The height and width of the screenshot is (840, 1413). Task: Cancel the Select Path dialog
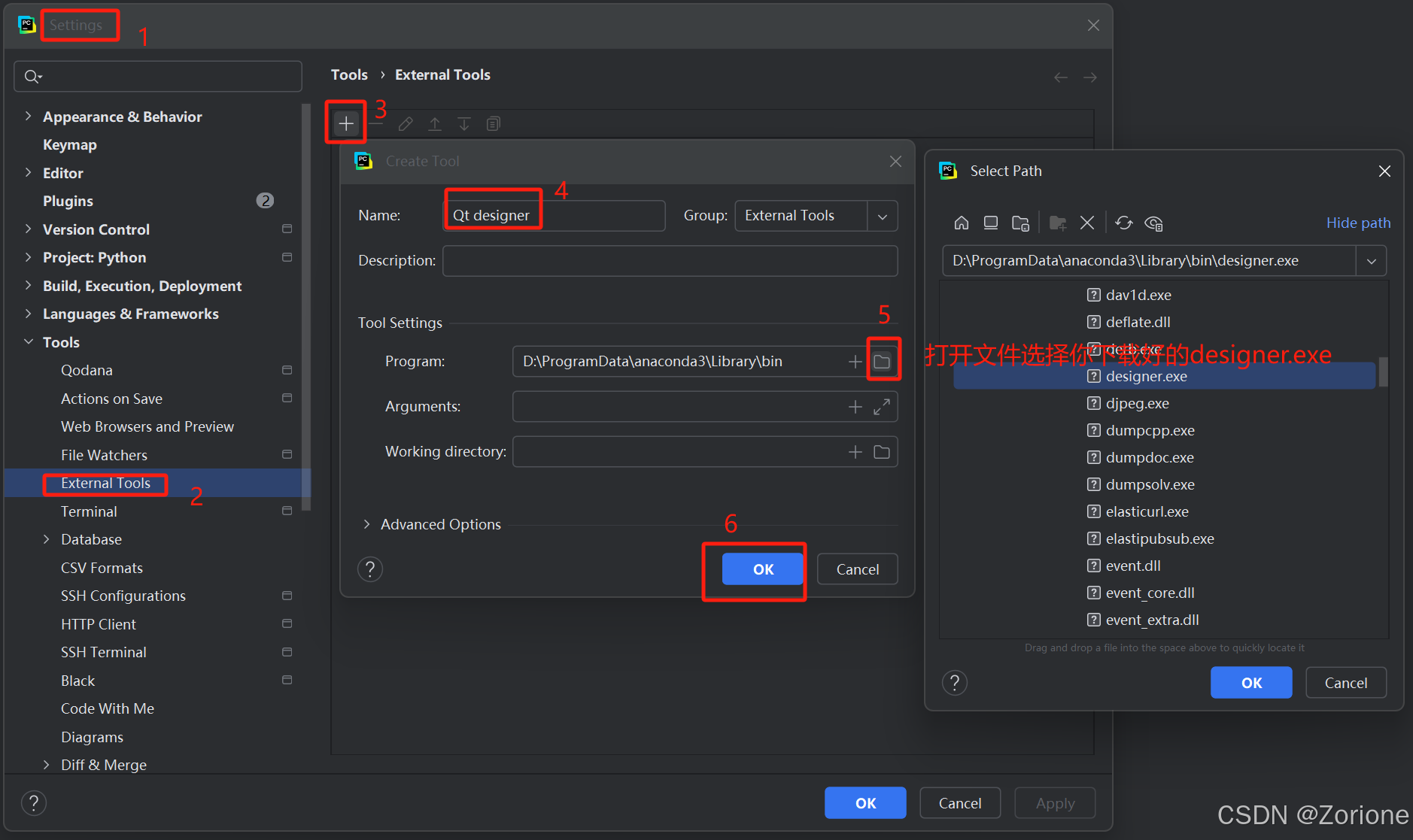point(1346,683)
